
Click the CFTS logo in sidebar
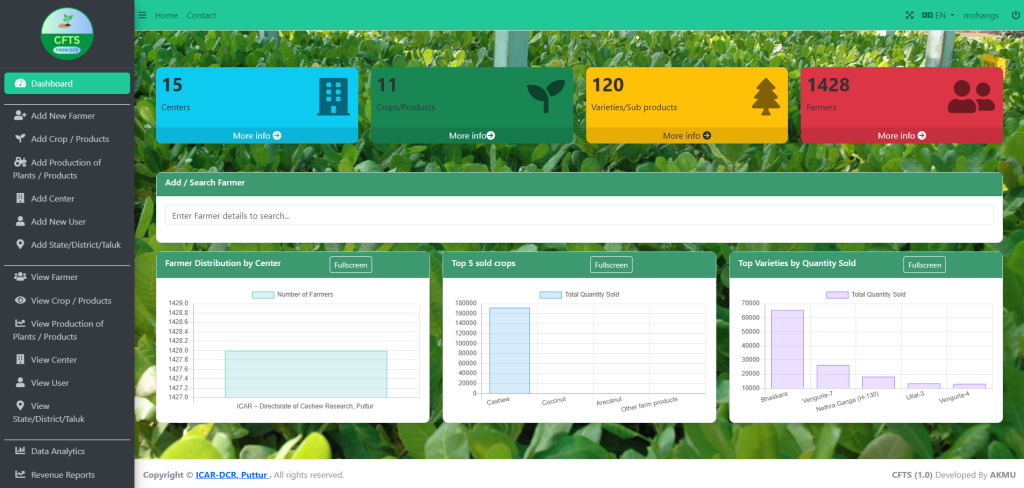click(x=67, y=34)
